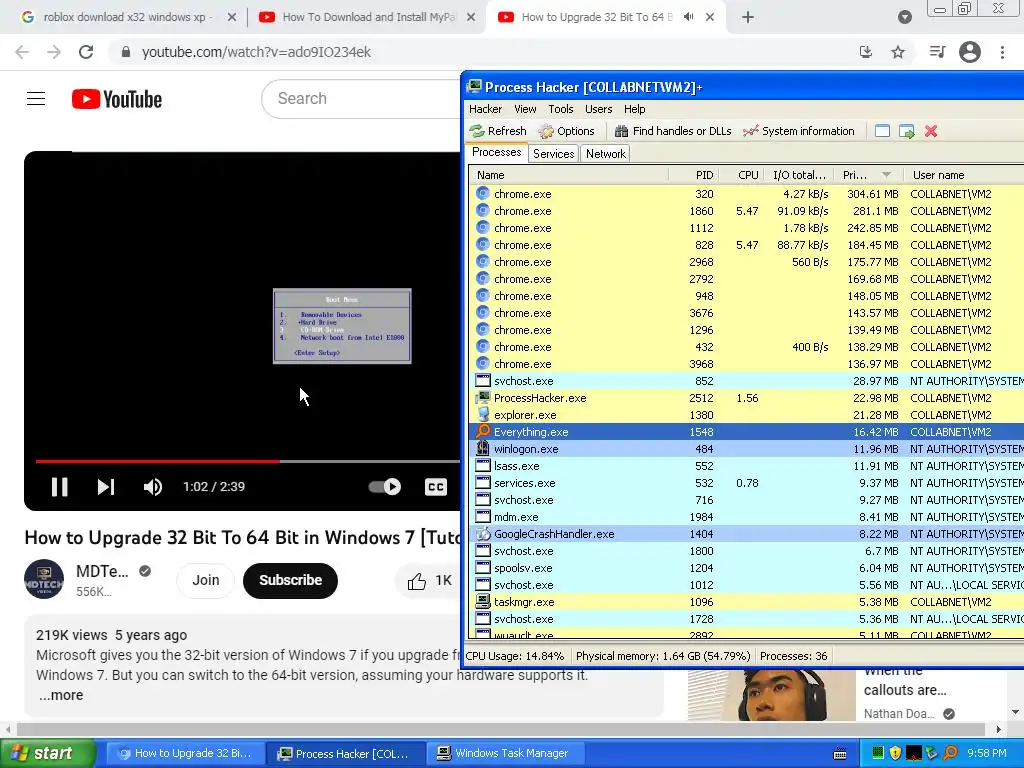Bookmark this page with the star
The height and width of the screenshot is (768, 1024).
pyautogui.click(x=898, y=52)
